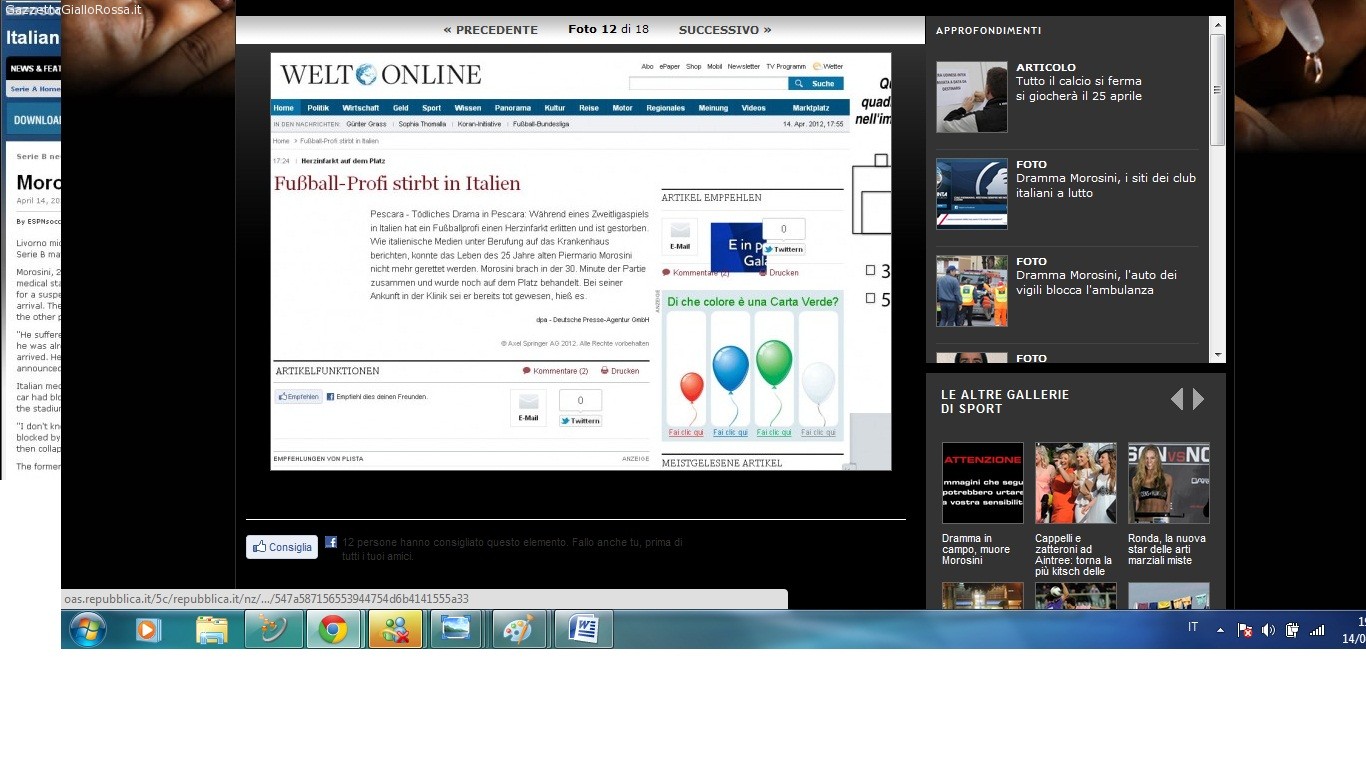Go to the Precedente photo link
Viewport: 1366px width, 768px height.
[490, 30]
